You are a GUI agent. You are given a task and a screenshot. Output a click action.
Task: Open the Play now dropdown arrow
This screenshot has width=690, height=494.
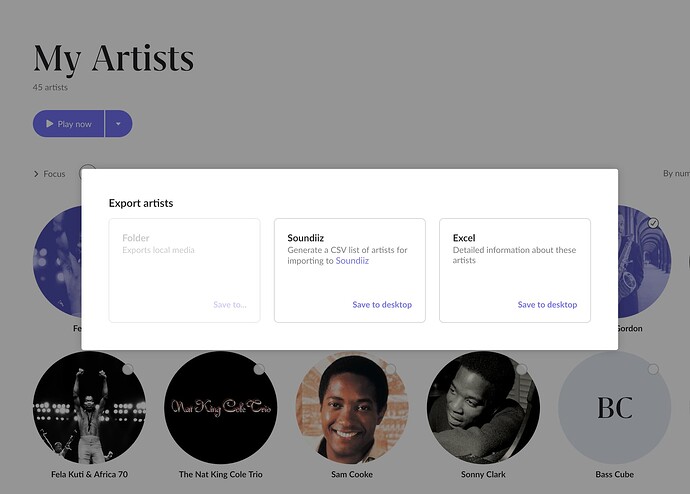tap(119, 124)
